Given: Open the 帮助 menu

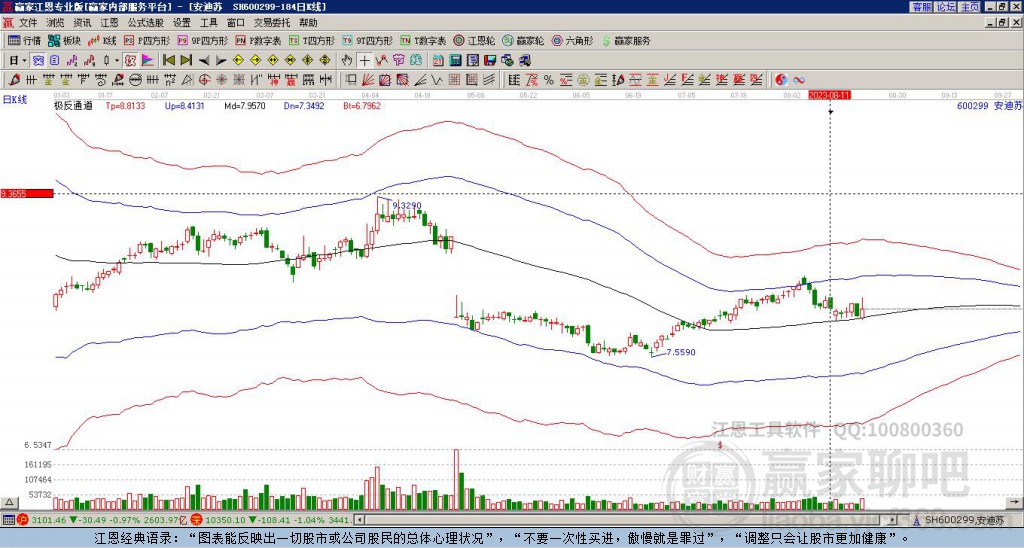Looking at the screenshot, I should tap(308, 23).
